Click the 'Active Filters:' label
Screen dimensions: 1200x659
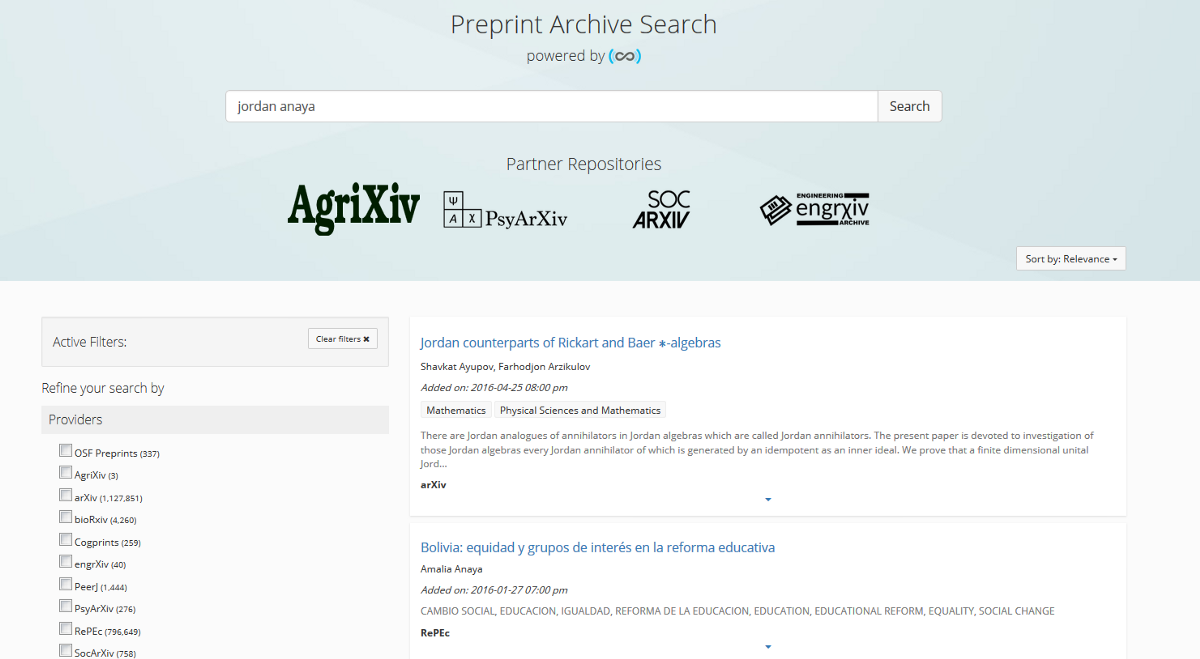click(90, 342)
